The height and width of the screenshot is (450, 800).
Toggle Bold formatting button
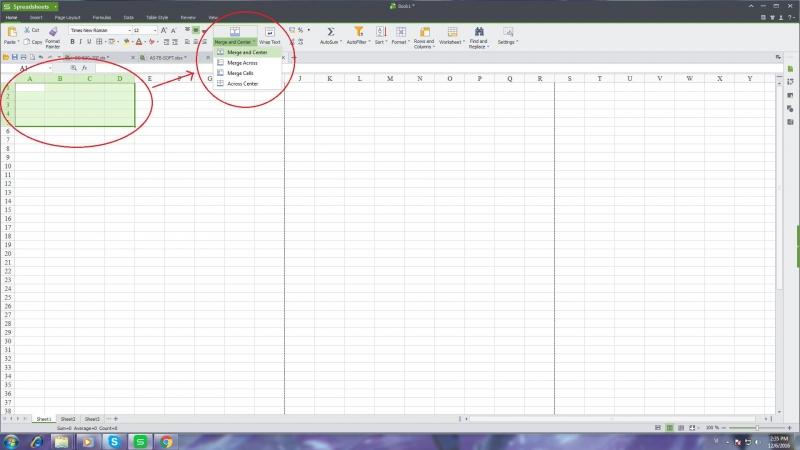72,42
